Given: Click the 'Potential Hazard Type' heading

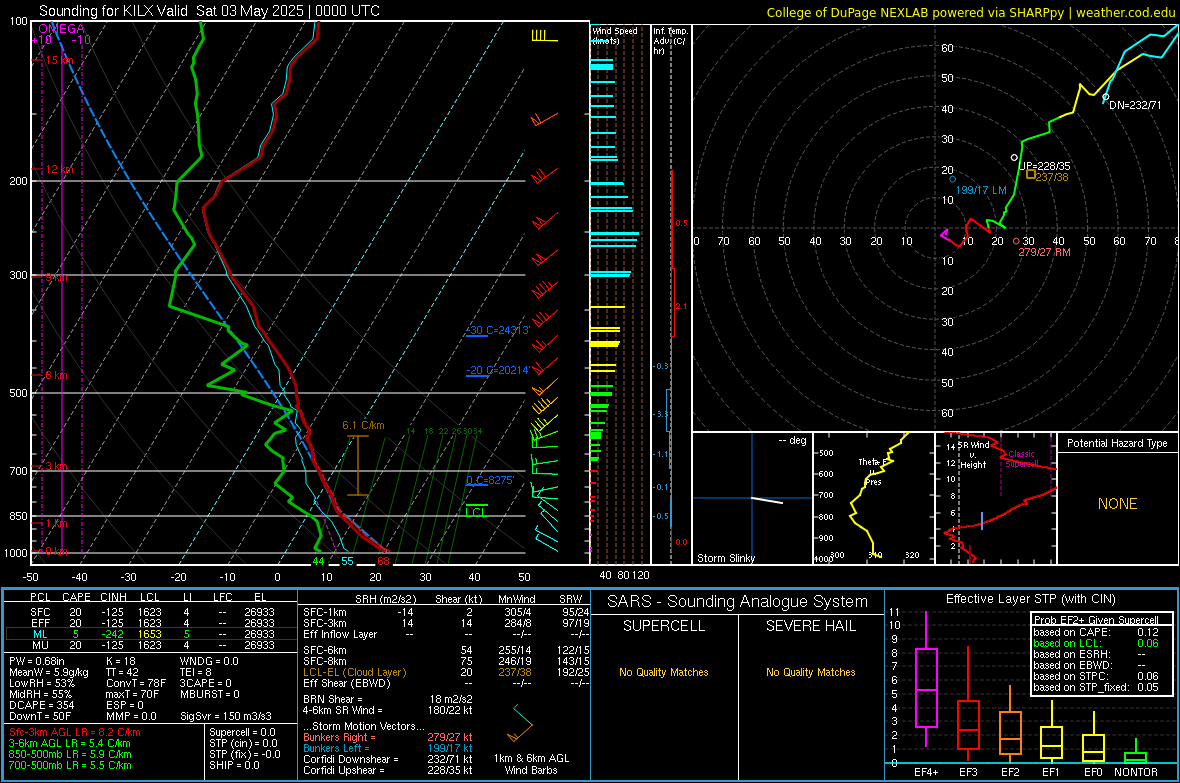Looking at the screenshot, I should coord(1118,443).
